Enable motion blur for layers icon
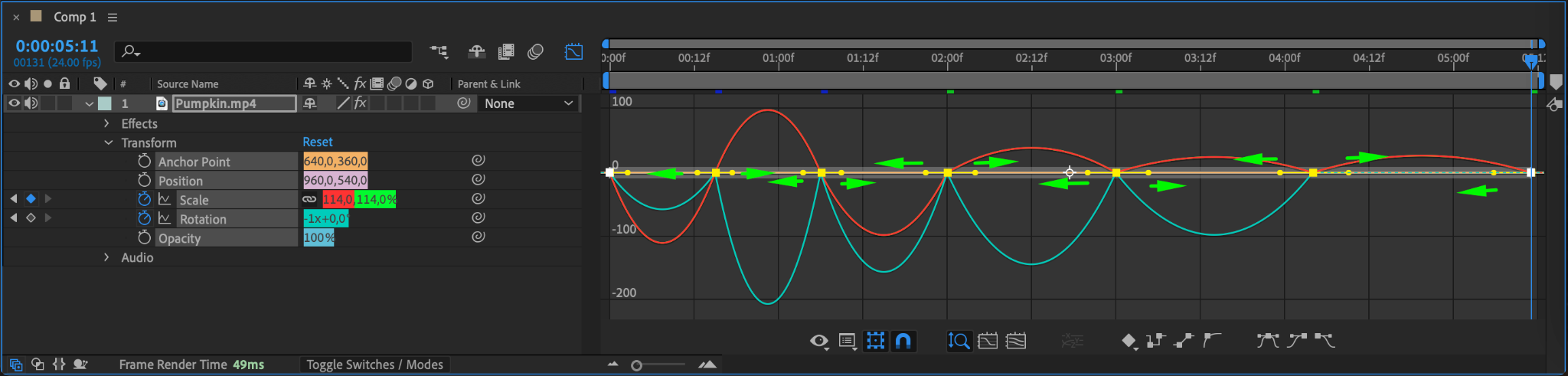This screenshot has height=376, width=1568. coord(535,51)
